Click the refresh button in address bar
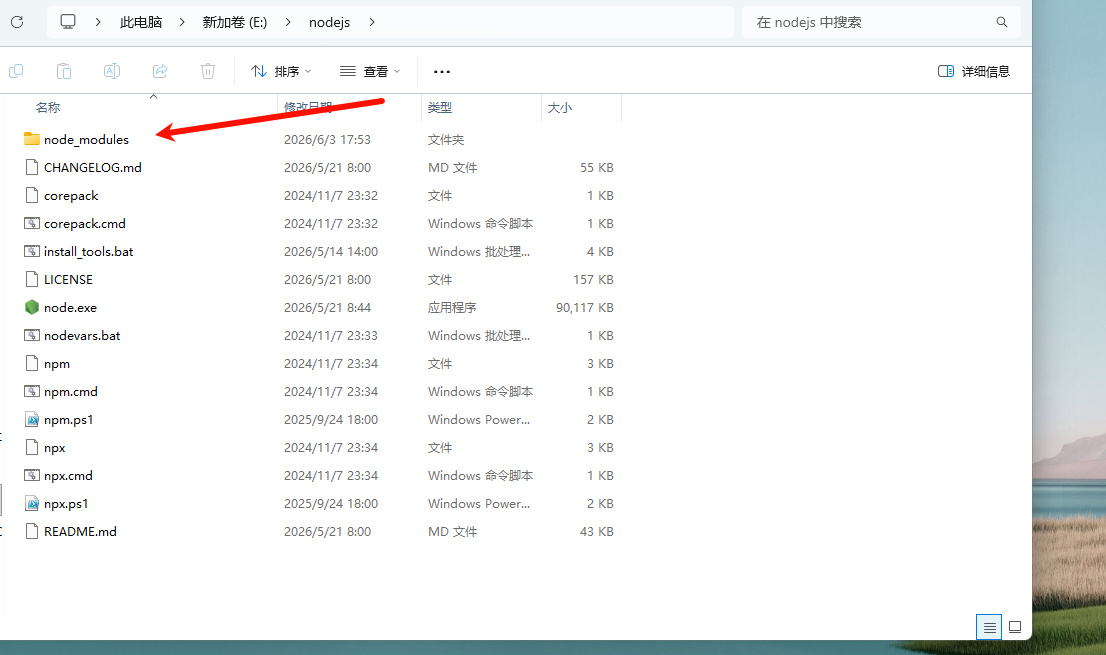1106x655 pixels. (17, 22)
